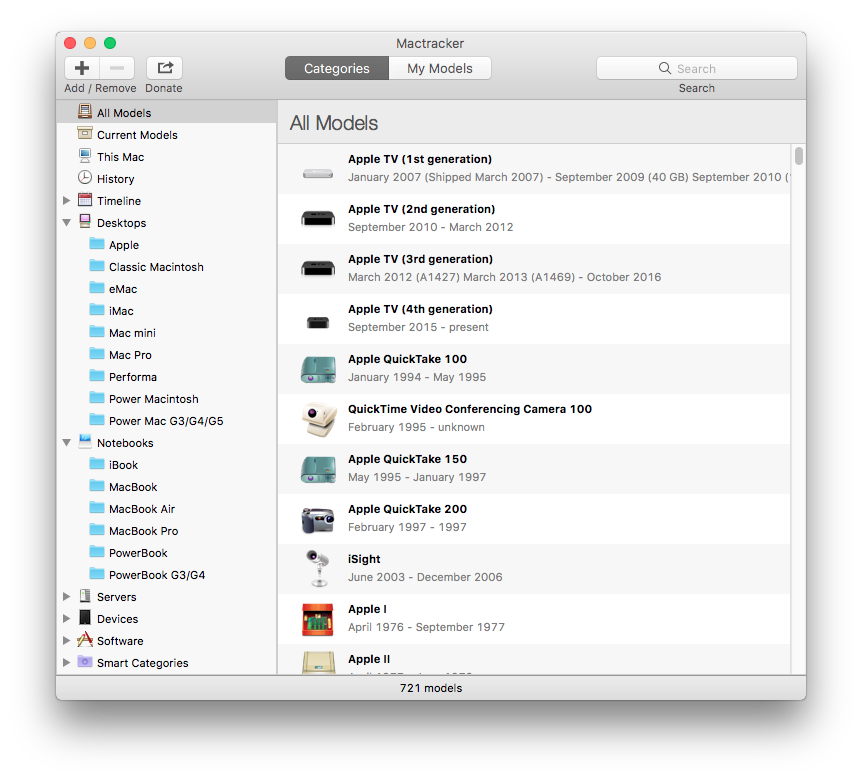Click the Apple I computer icon

tap(317, 619)
